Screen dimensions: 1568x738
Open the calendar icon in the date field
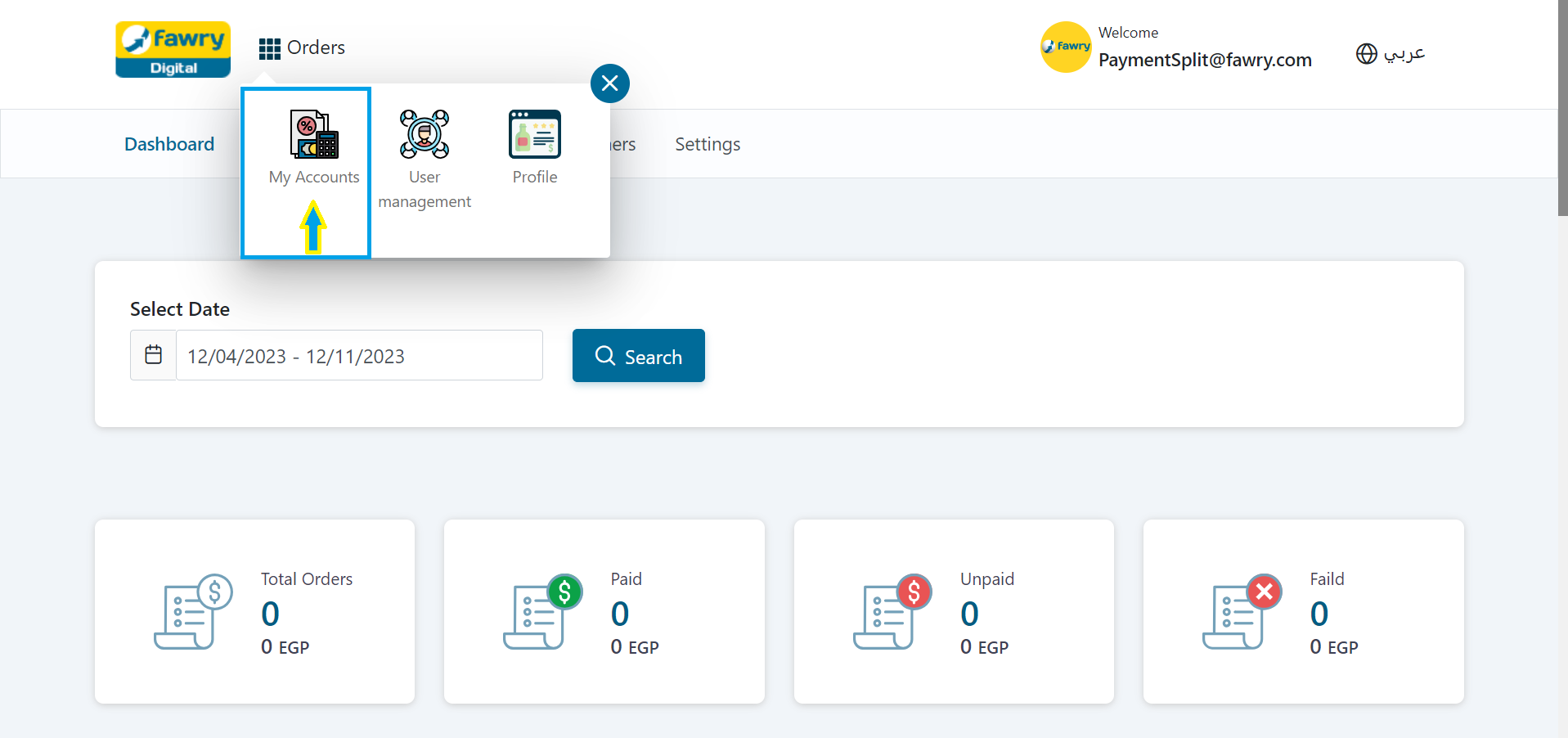point(153,355)
